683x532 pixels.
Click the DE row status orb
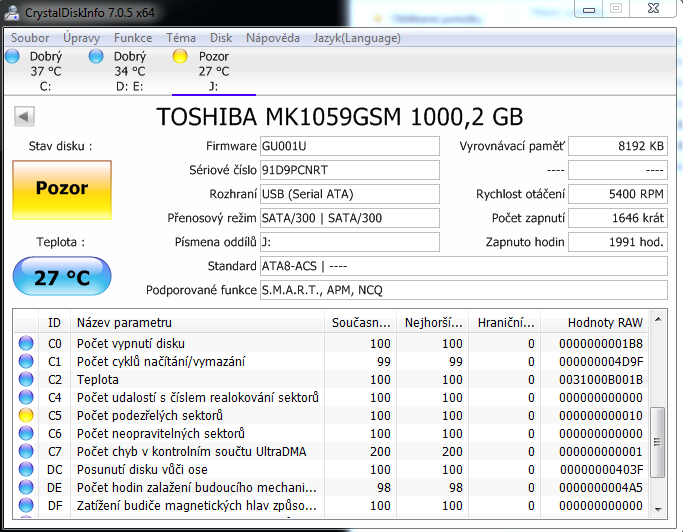click(26, 488)
